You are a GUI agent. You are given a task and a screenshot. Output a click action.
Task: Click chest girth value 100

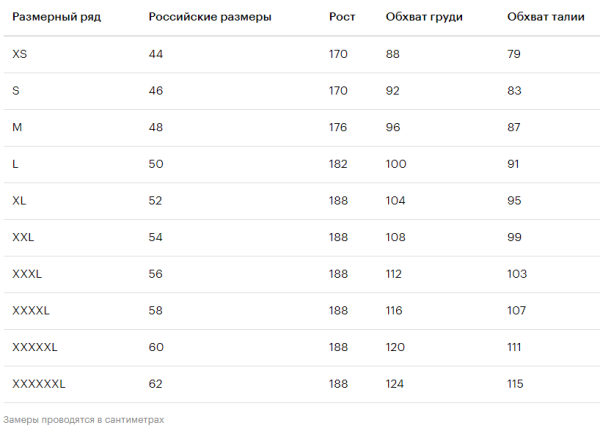396,164
